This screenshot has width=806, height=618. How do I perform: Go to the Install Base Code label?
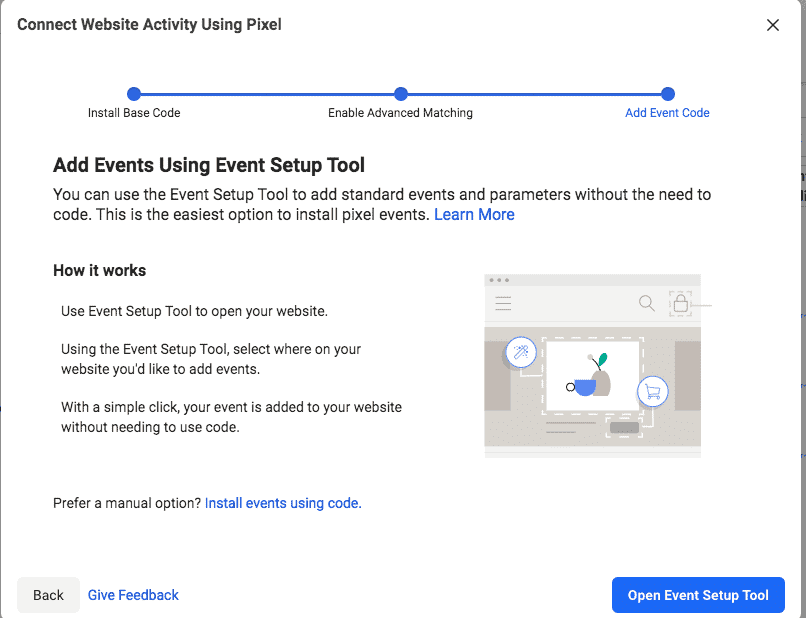point(134,113)
